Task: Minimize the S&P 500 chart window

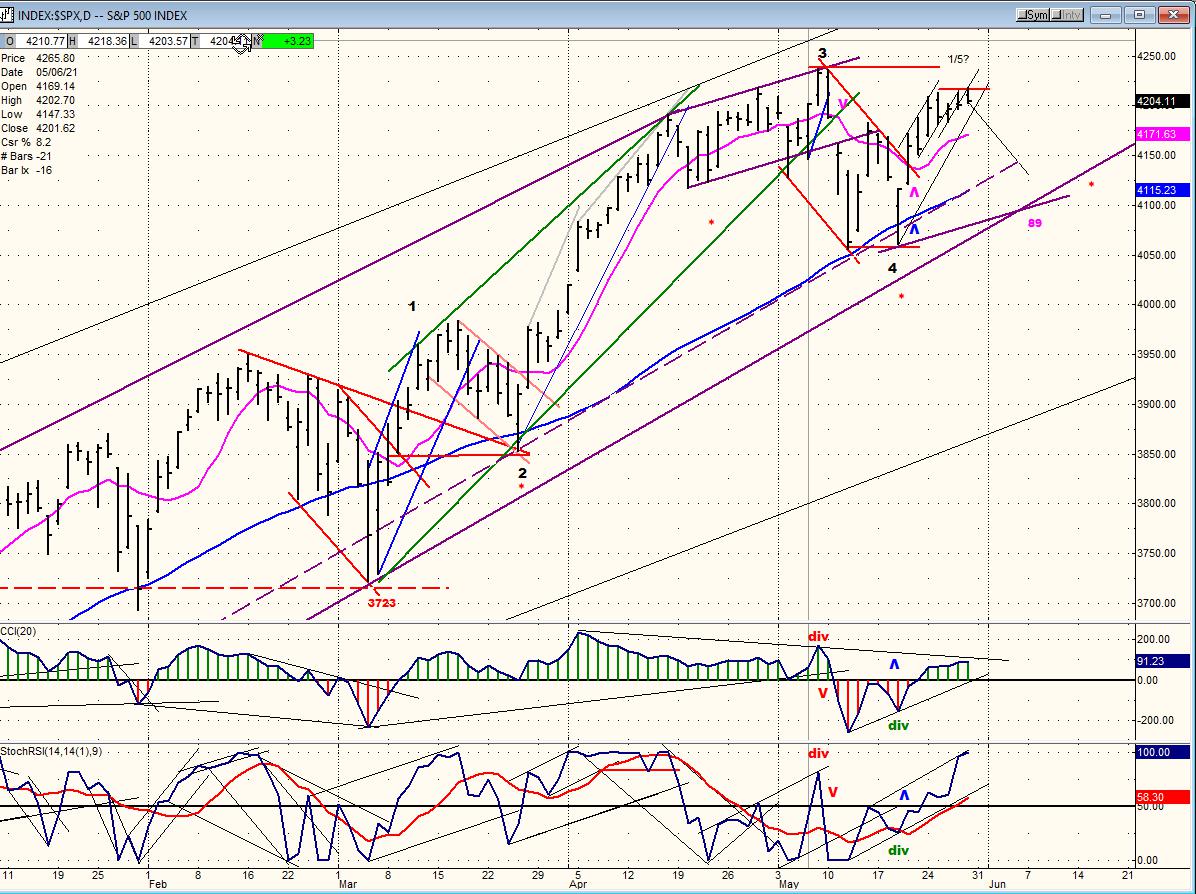Action: coord(1104,14)
